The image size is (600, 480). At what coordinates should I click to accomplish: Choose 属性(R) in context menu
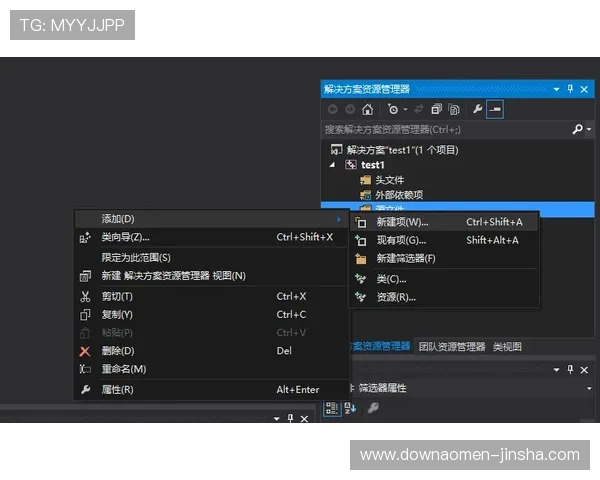point(211,390)
